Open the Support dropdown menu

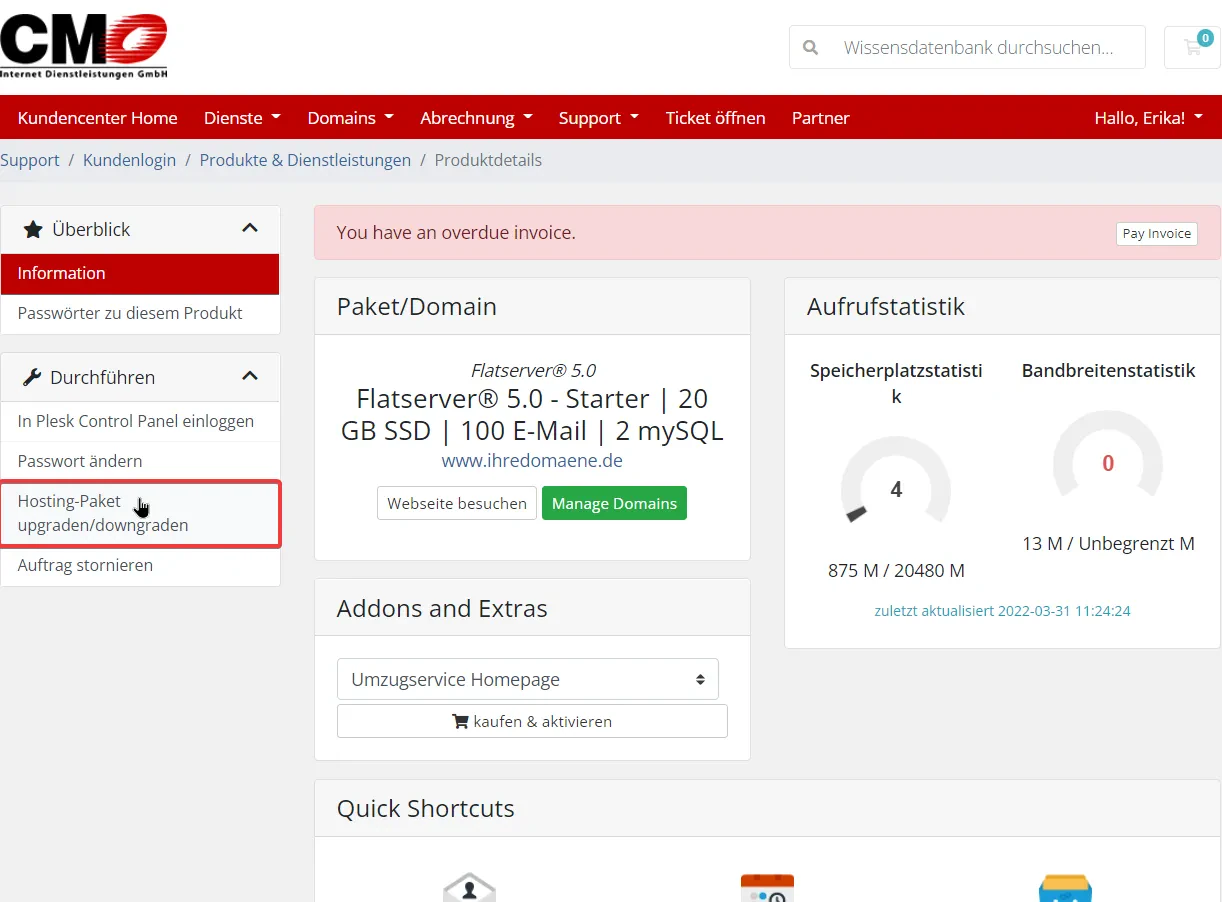point(599,118)
